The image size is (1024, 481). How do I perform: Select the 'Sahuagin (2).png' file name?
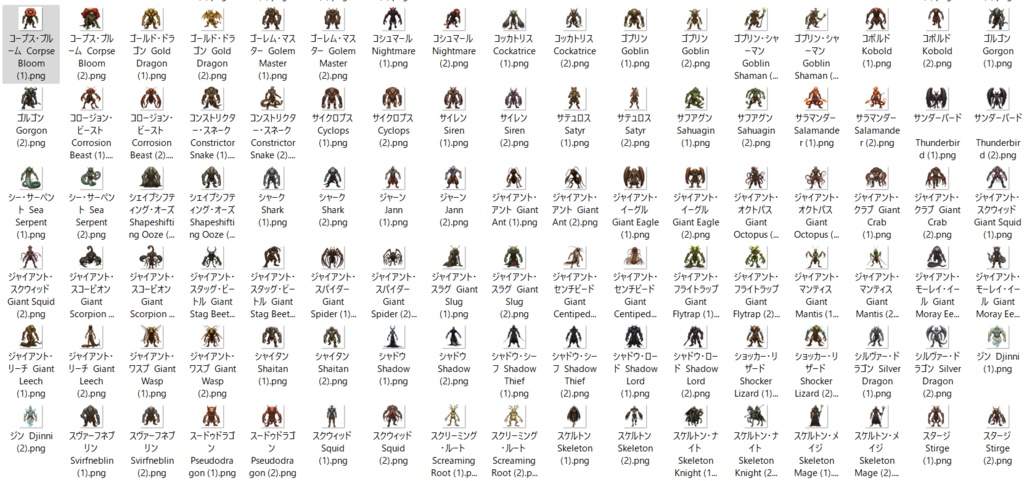coord(756,131)
